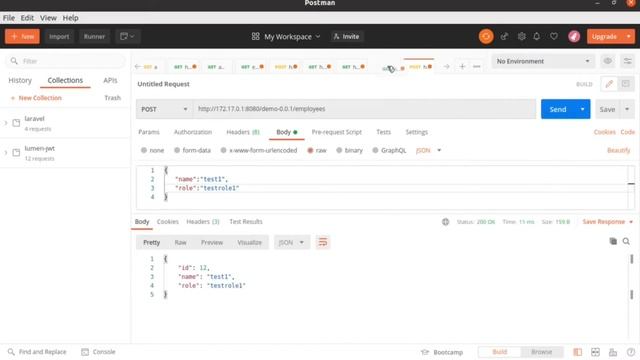The image size is (640, 360).
Task: Open the manage environments sliders icon
Action: tap(627, 61)
